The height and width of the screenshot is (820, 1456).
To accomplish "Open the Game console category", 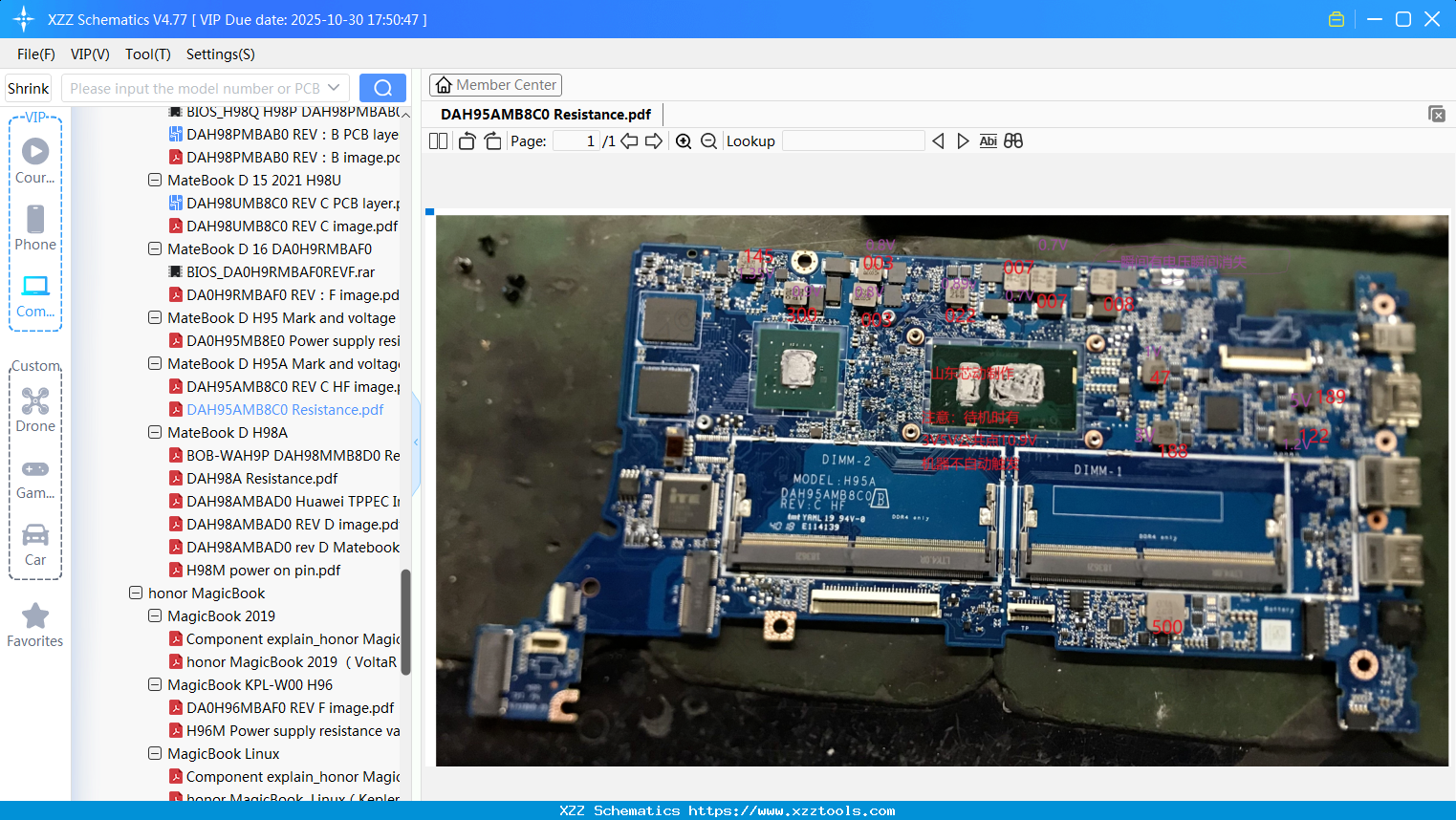I will [35, 478].
